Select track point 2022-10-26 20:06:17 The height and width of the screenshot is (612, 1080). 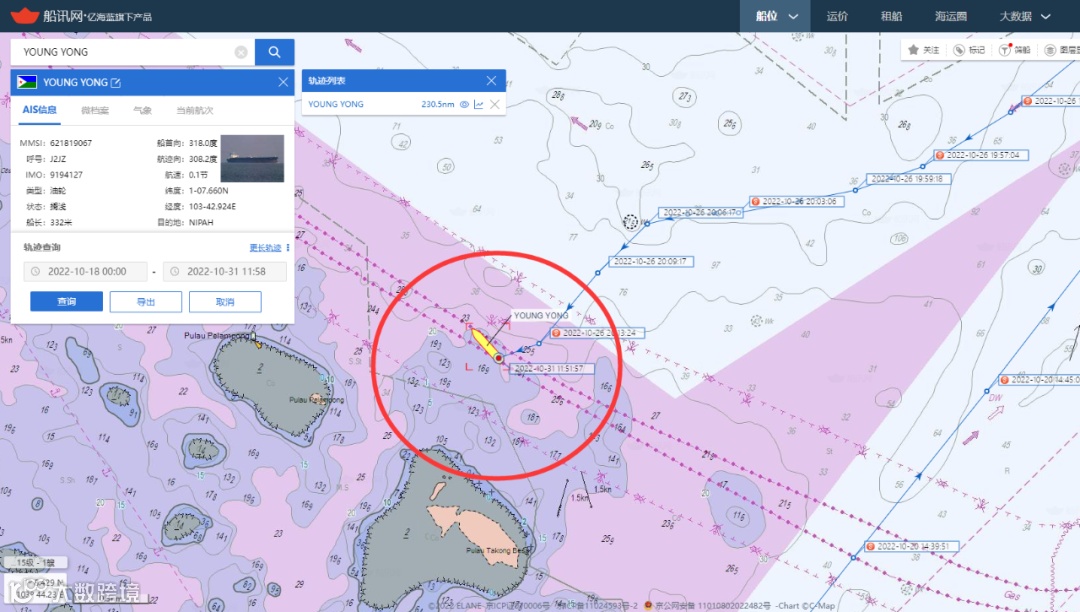tap(700, 213)
